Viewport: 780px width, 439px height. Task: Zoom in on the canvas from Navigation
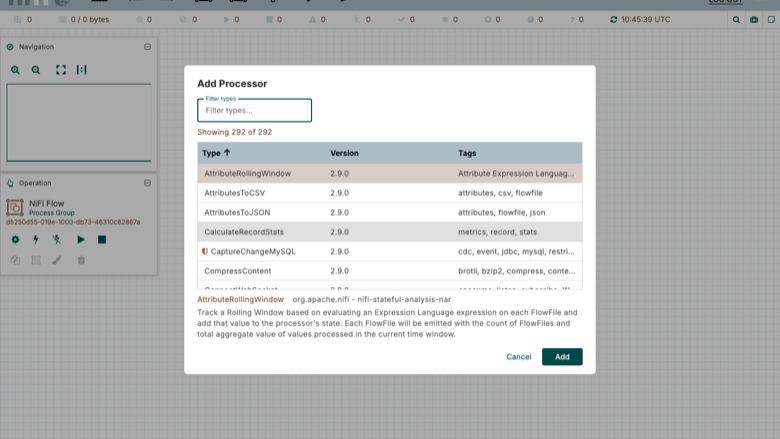pos(15,70)
